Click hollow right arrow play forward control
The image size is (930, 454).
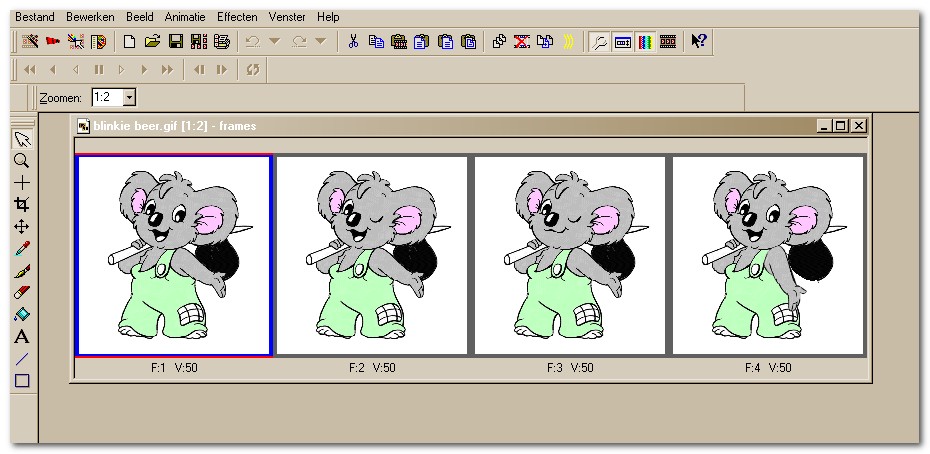point(122,70)
